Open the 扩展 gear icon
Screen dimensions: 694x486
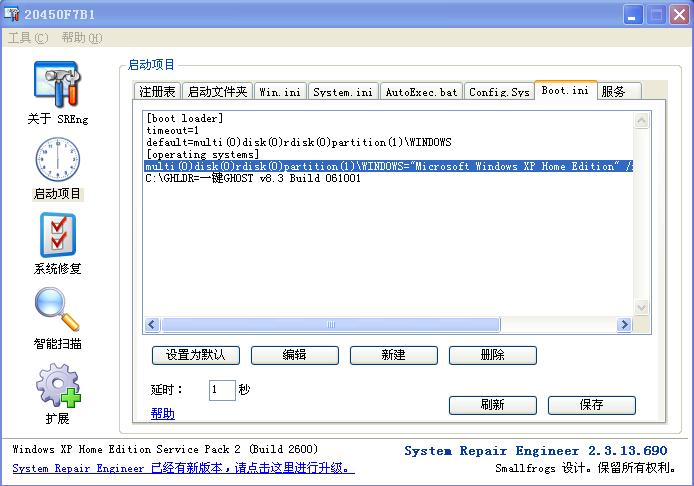(x=58, y=385)
